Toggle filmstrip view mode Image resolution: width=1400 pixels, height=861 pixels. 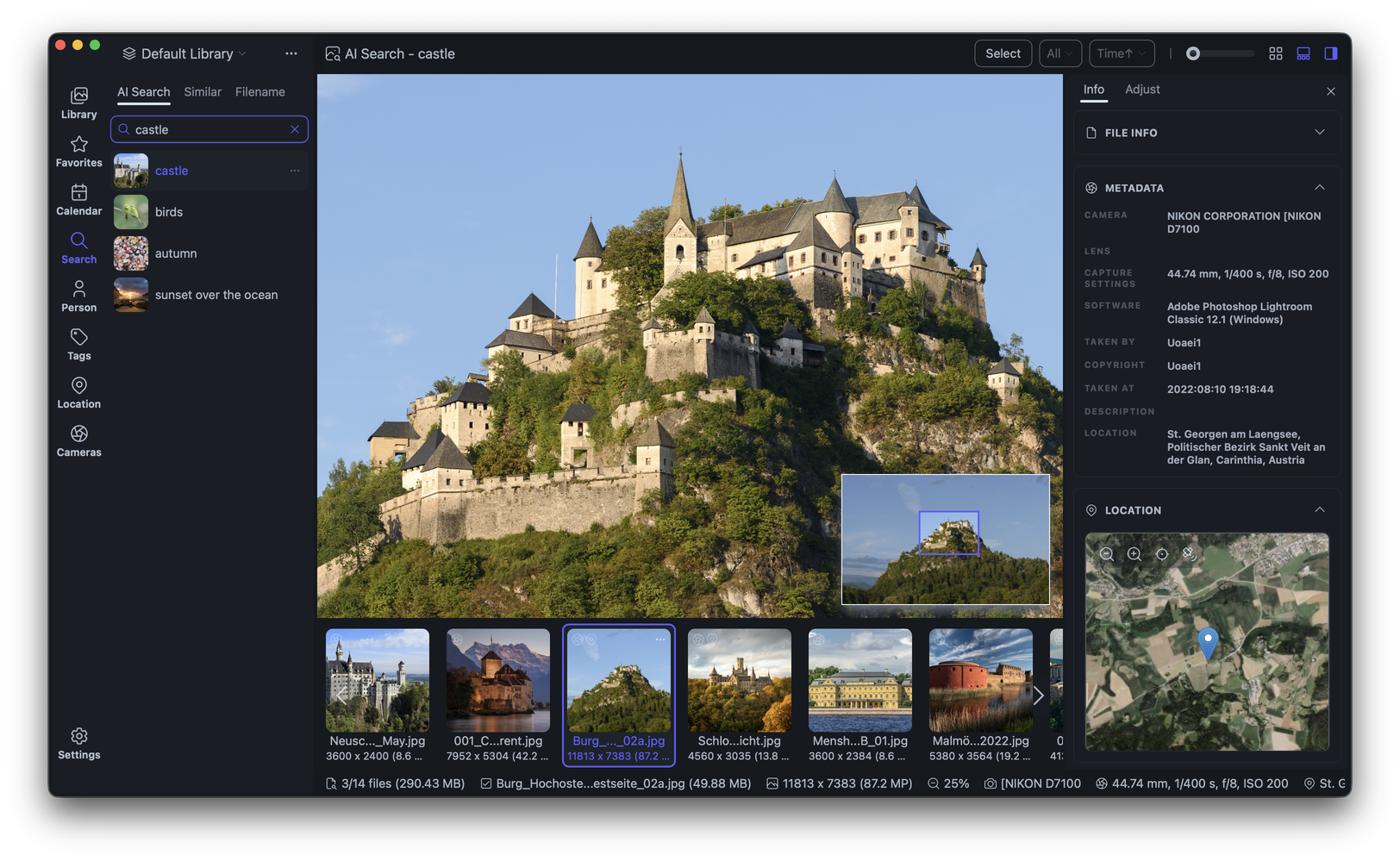coord(1303,53)
